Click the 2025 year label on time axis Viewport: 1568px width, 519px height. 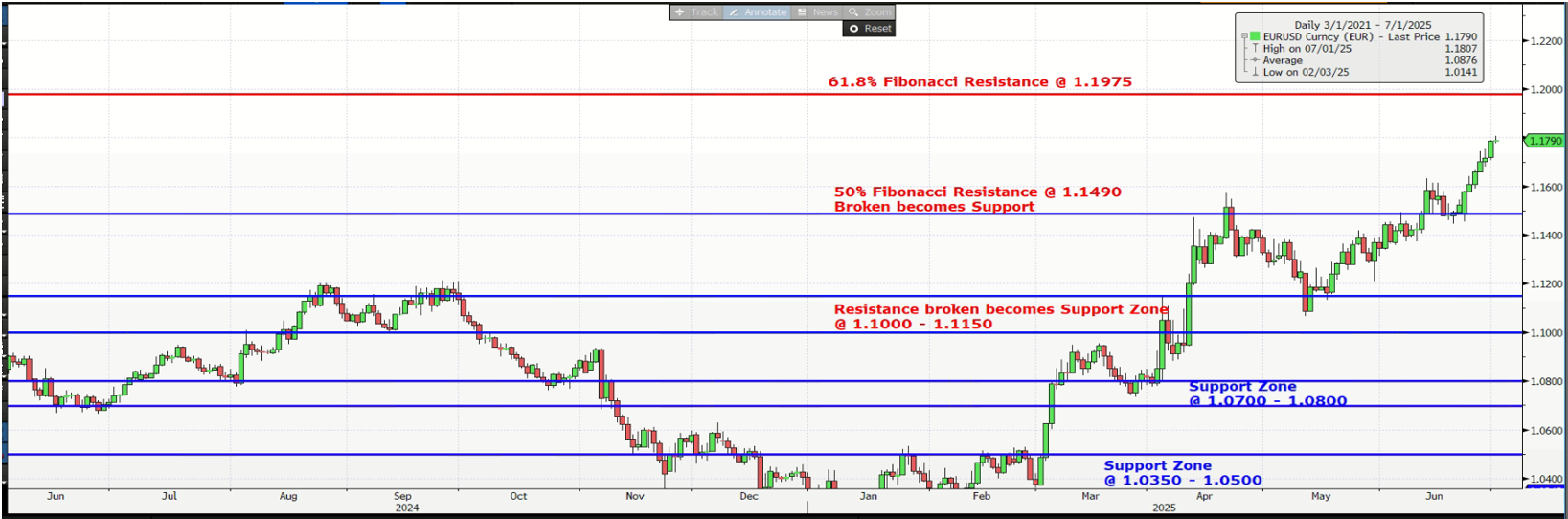1164,508
